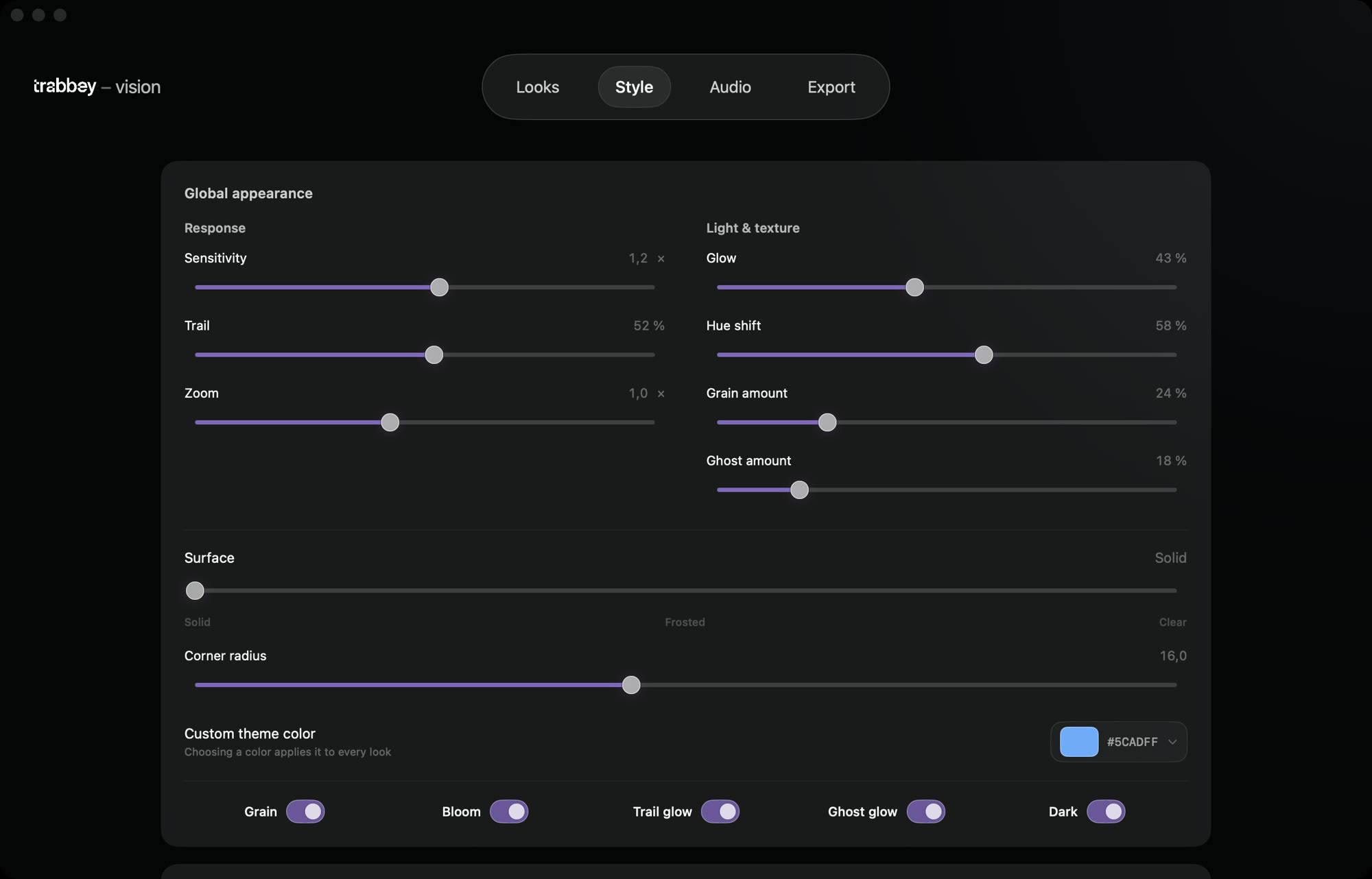The image size is (1372, 879).
Task: Click the Ghost amount value 18 %
Action: pos(1171,461)
